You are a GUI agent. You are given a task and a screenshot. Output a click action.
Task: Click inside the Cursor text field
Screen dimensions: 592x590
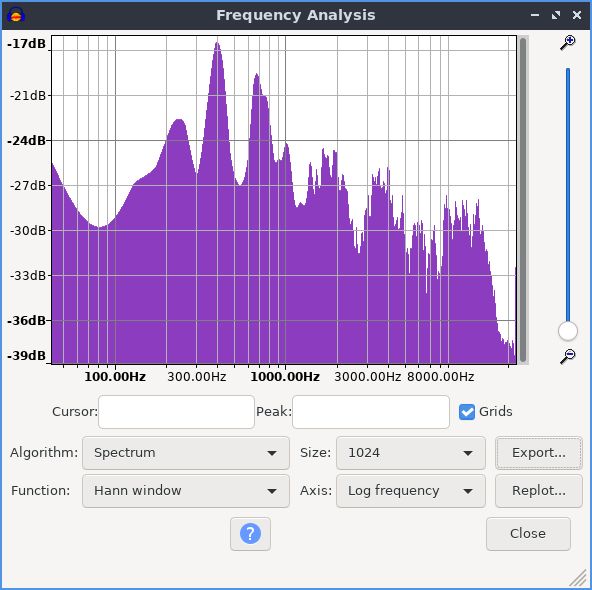(x=176, y=412)
